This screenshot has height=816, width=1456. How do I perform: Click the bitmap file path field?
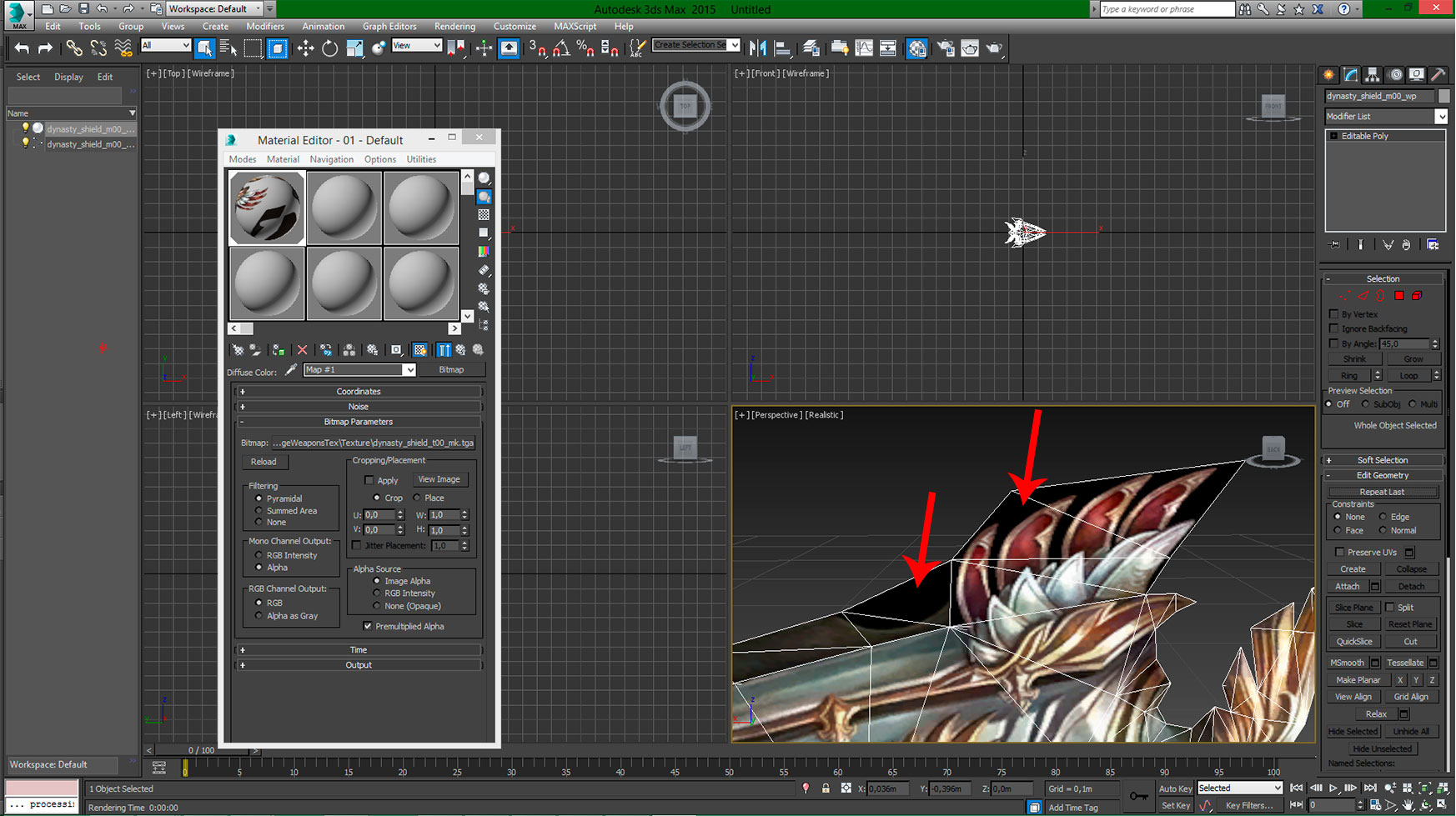point(374,443)
